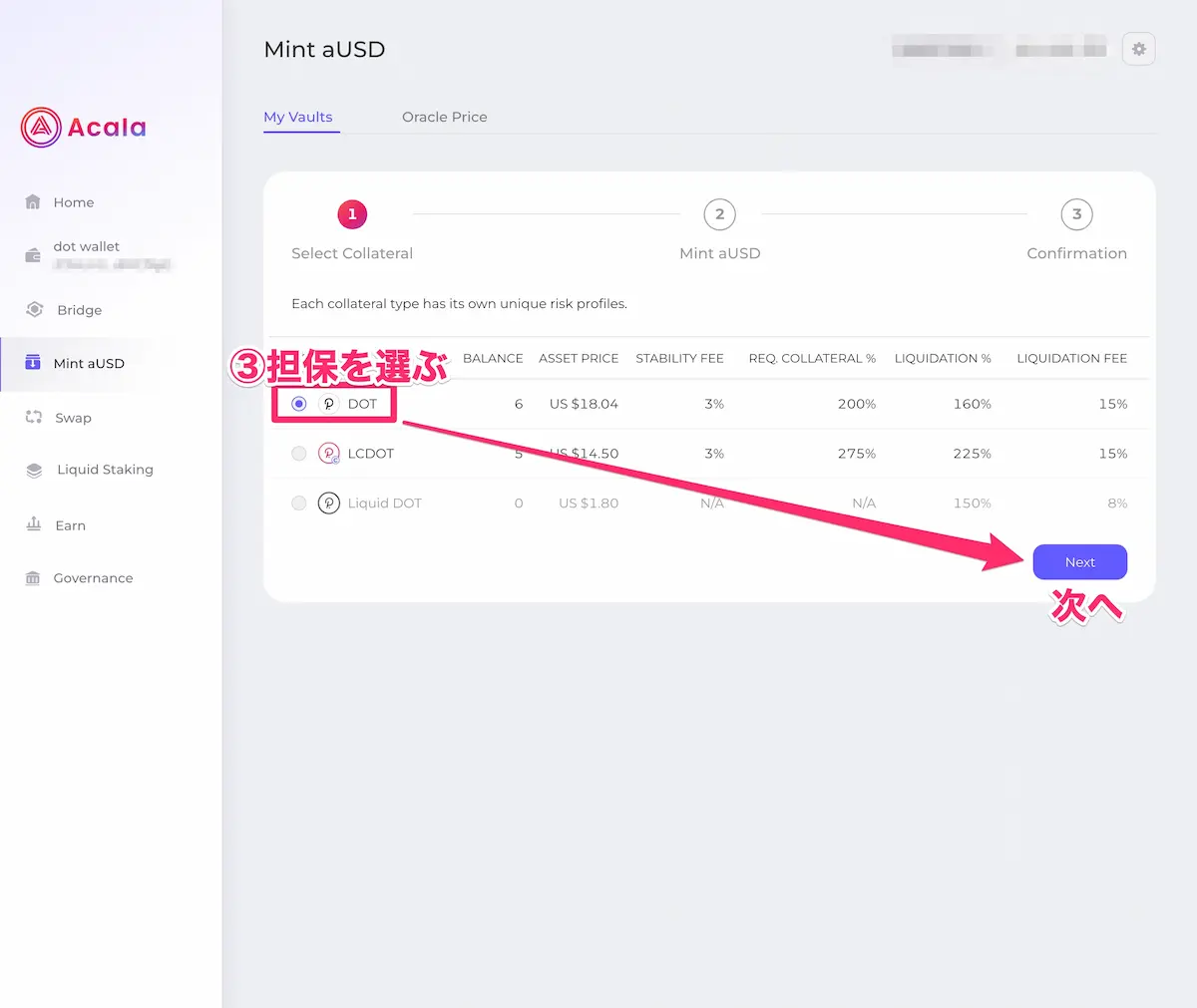Click the LCDOT collateral name label
This screenshot has height=1008, width=1197.
pos(371,454)
